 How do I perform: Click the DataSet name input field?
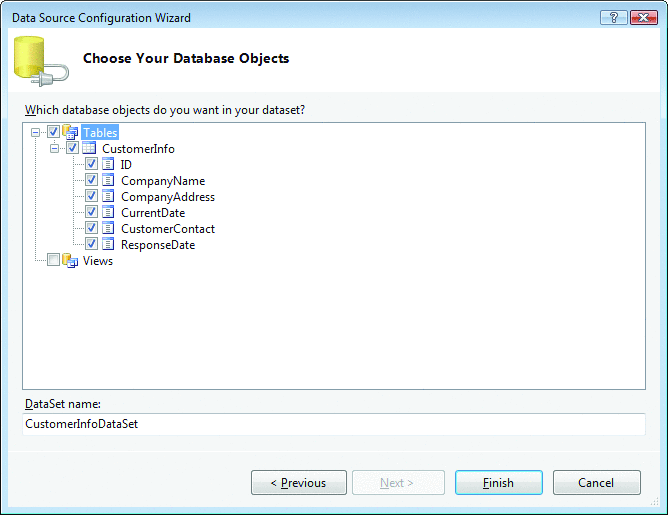[334, 424]
